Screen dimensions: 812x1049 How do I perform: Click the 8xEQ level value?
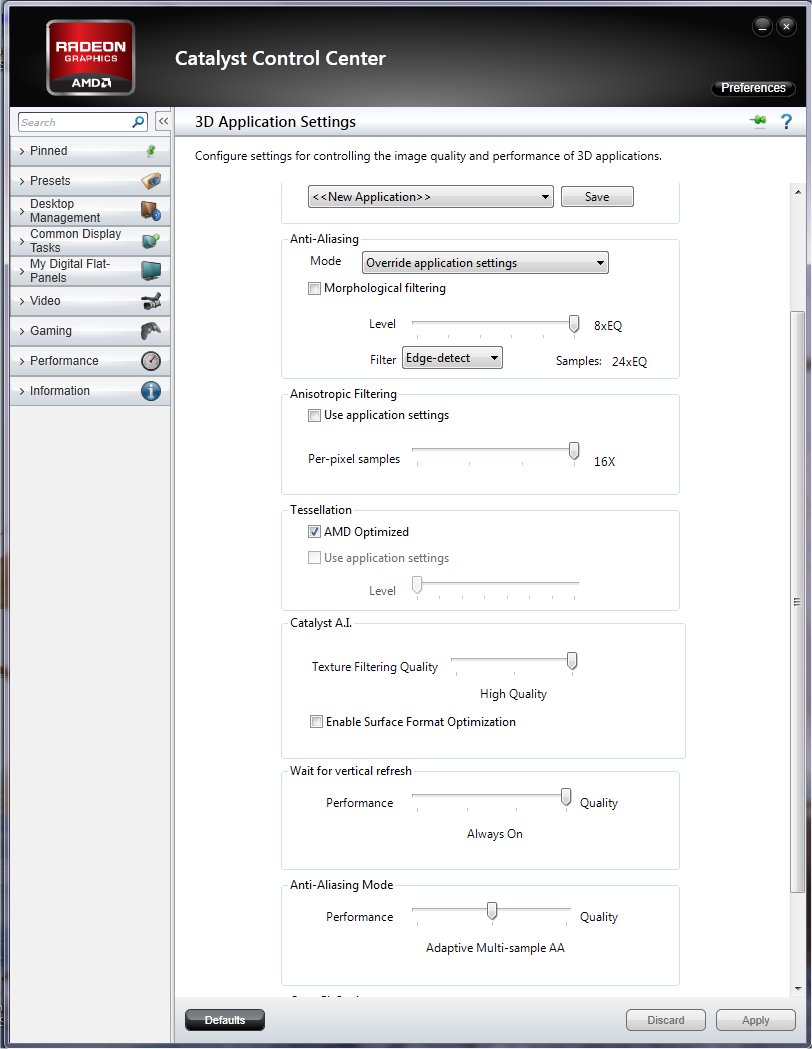(x=608, y=326)
